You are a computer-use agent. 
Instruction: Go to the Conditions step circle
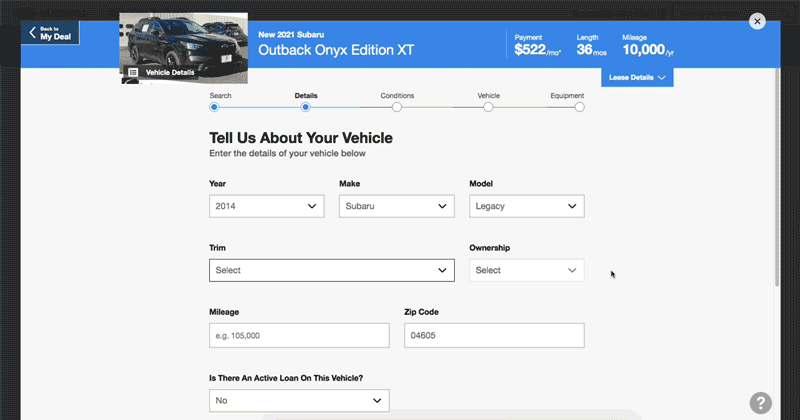pyautogui.click(x=397, y=107)
